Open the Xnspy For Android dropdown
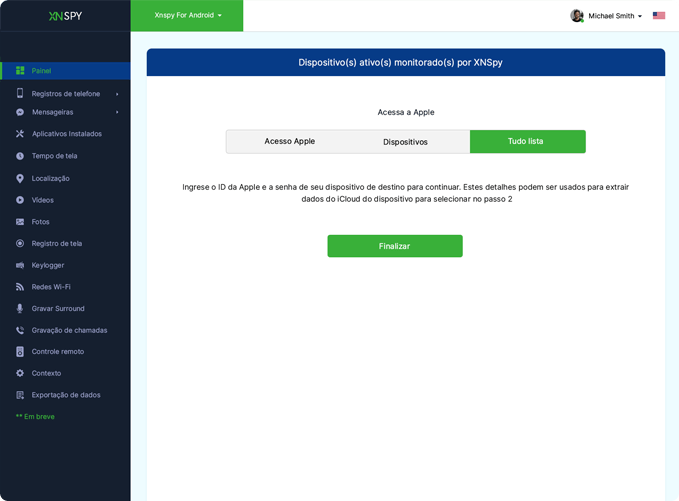 [188, 16]
